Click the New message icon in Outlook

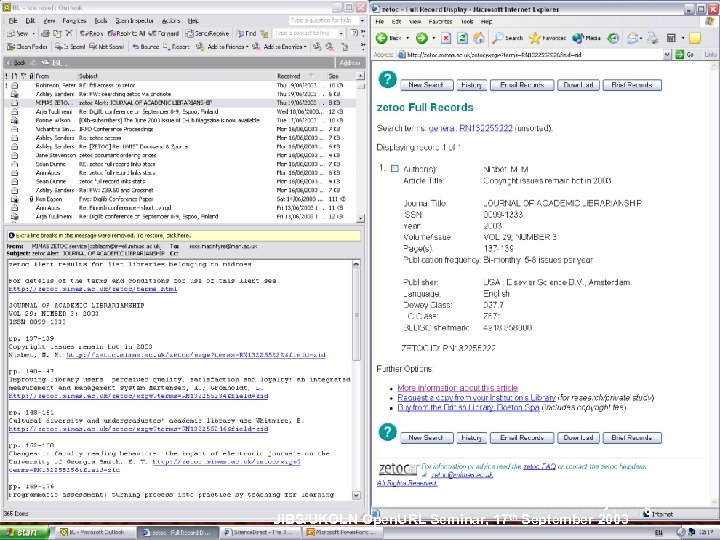click(x=17, y=34)
